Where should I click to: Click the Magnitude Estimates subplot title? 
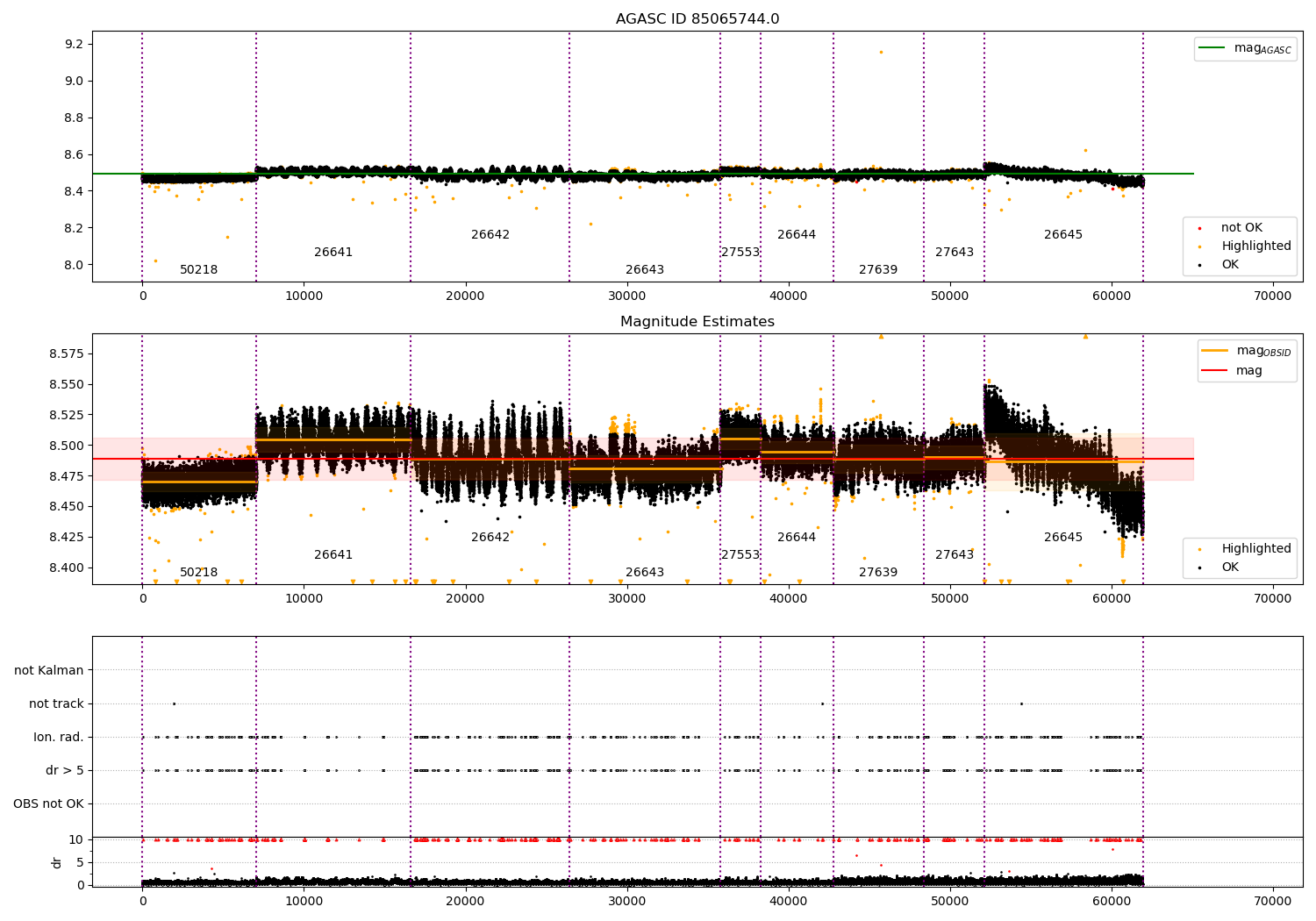pyautogui.click(x=697, y=322)
